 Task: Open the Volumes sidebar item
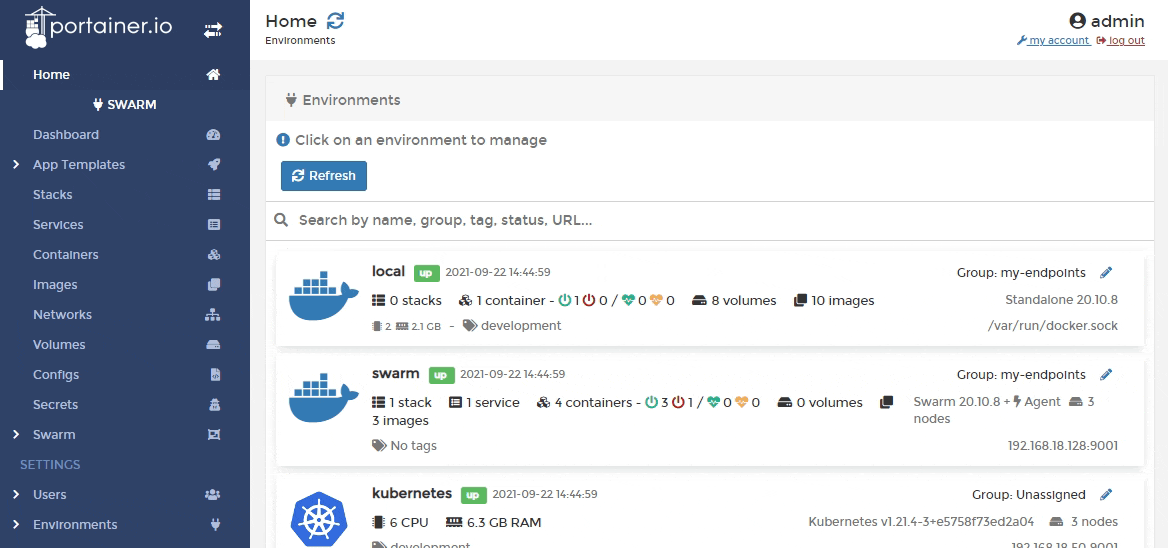coord(59,345)
